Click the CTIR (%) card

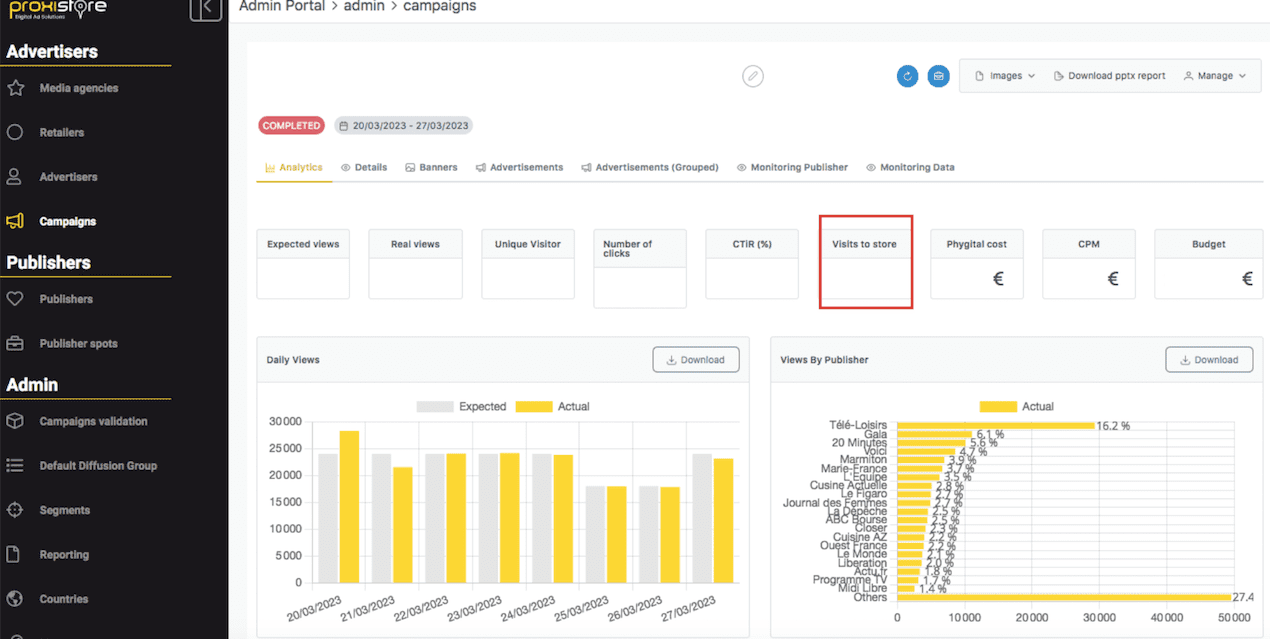coord(752,264)
